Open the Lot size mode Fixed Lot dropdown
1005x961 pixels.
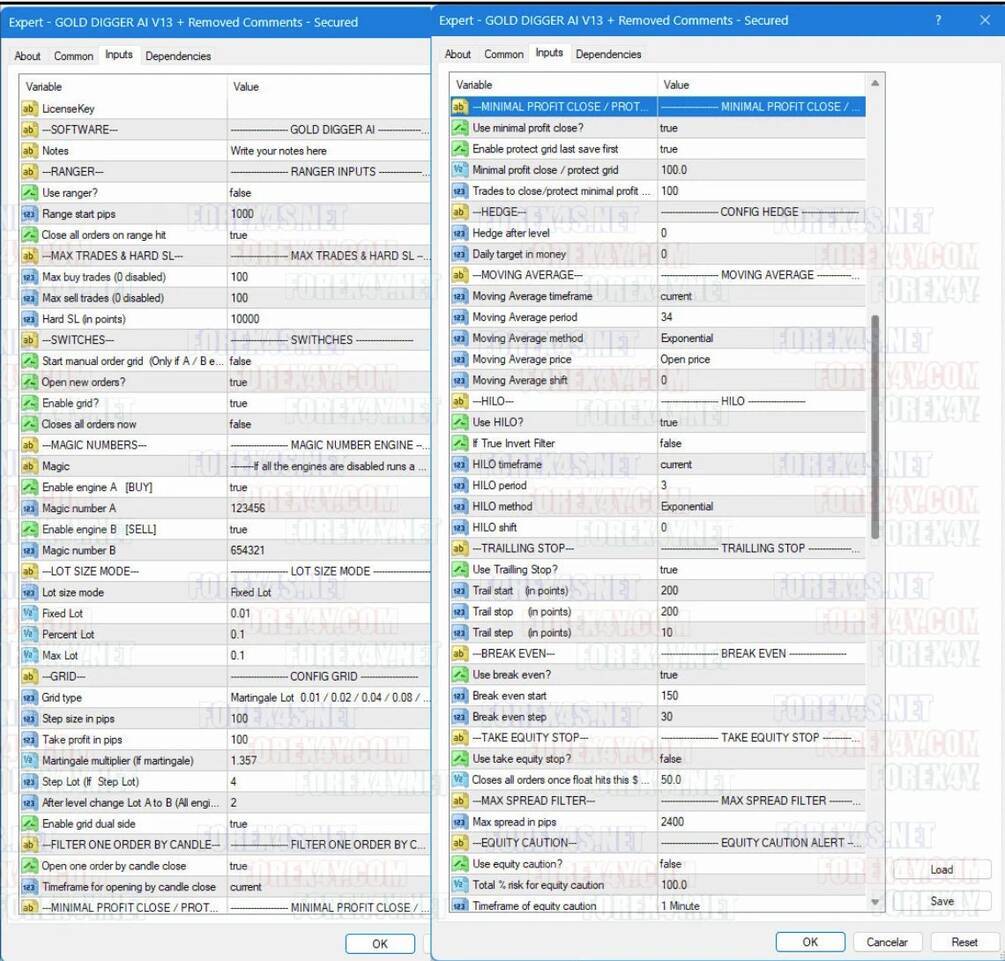click(328, 592)
